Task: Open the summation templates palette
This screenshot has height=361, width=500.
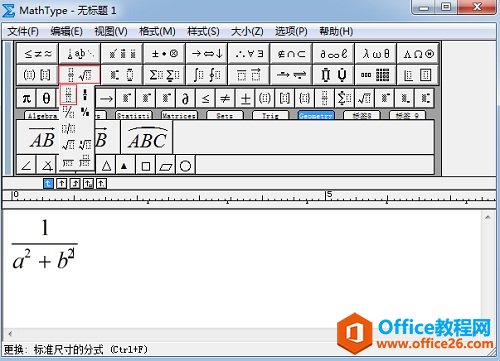Action: point(164,75)
